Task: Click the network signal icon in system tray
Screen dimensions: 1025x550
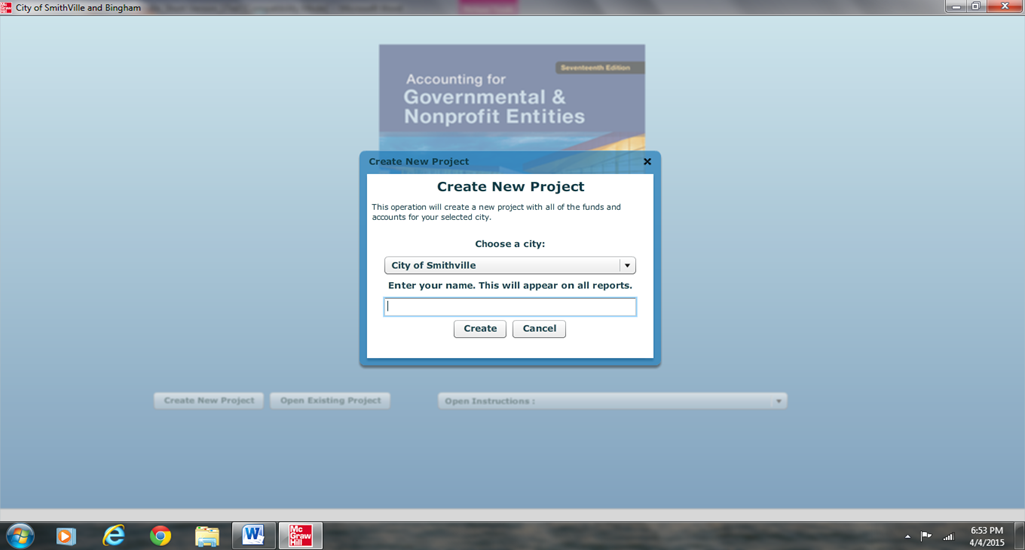Action: click(948, 536)
